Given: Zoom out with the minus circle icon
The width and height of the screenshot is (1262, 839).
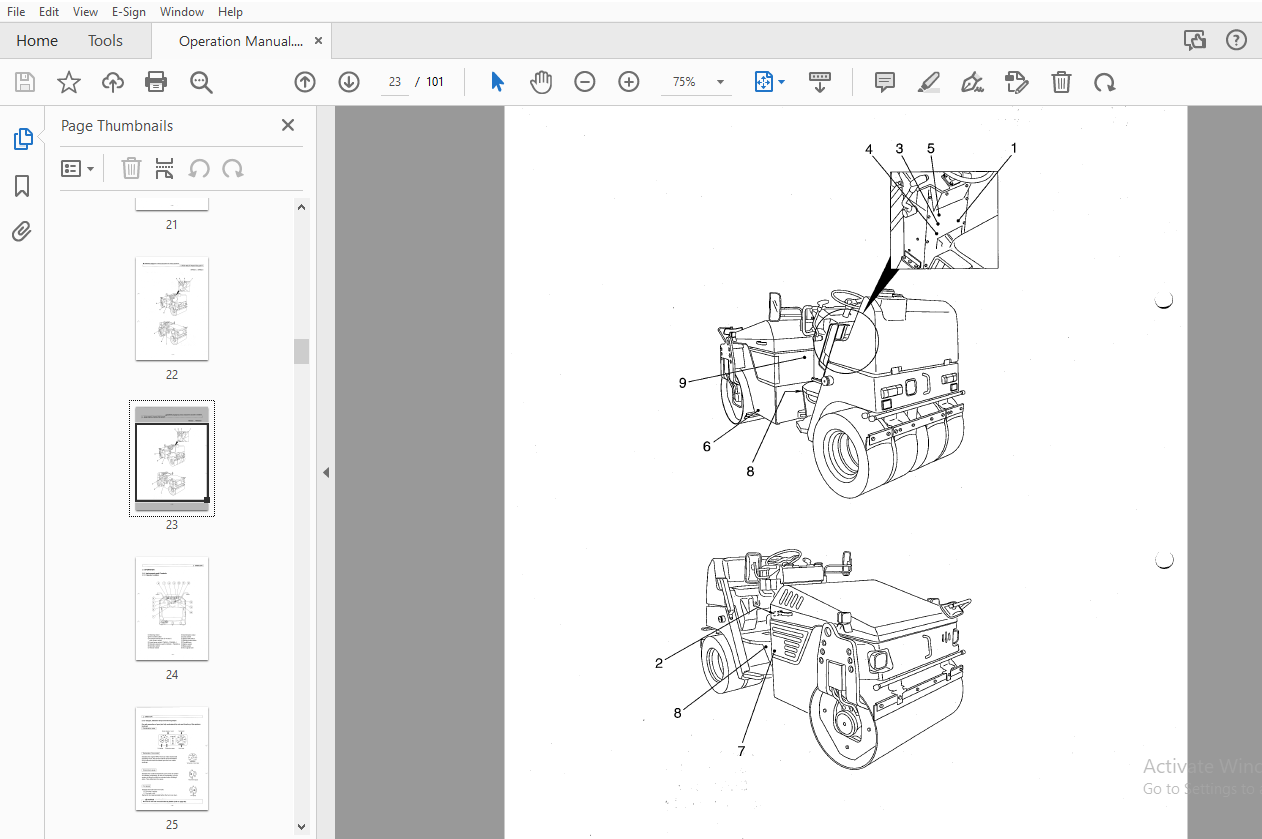Looking at the screenshot, I should tap(585, 82).
